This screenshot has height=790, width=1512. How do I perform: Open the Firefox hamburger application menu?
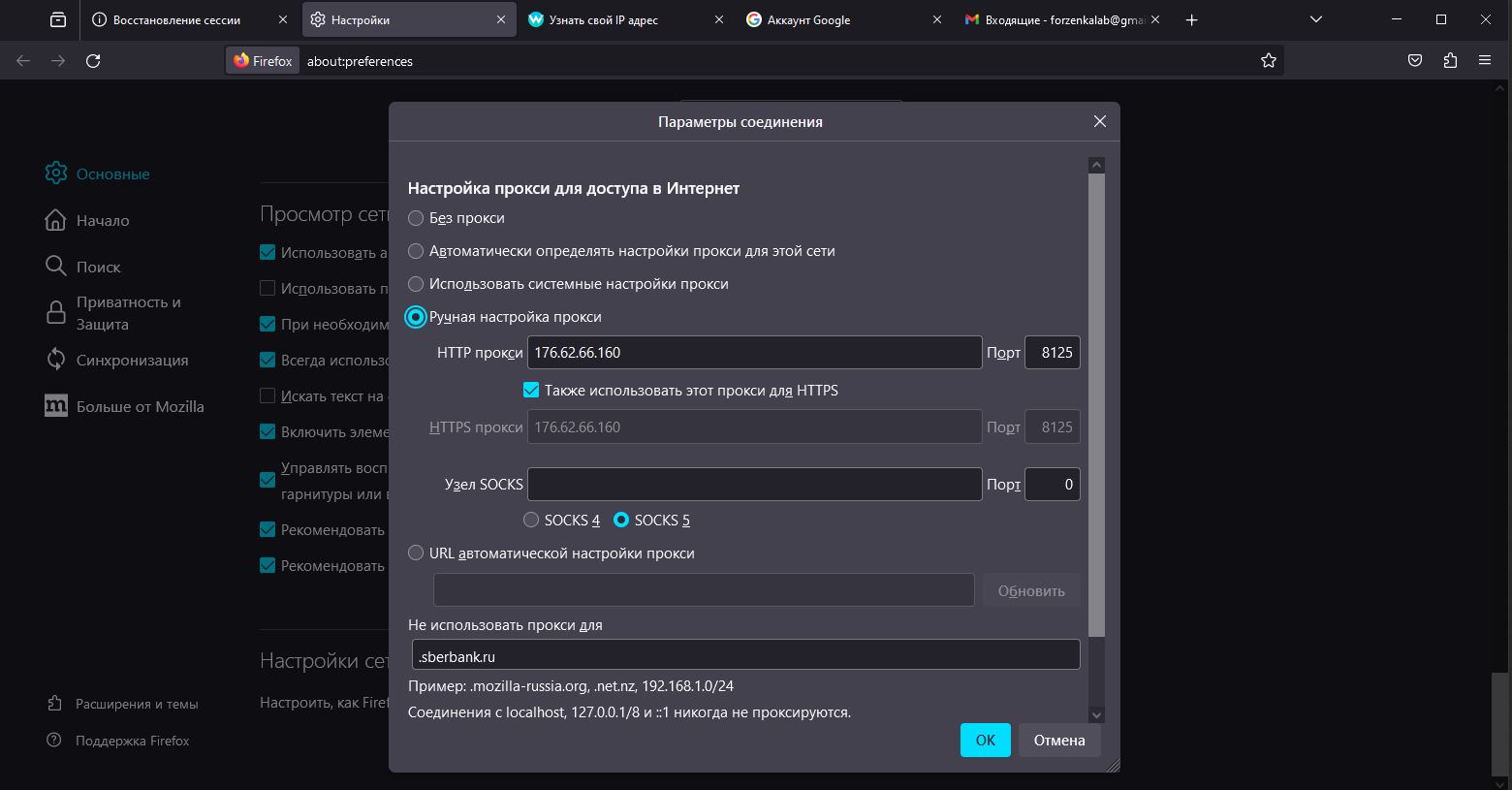click(1485, 61)
